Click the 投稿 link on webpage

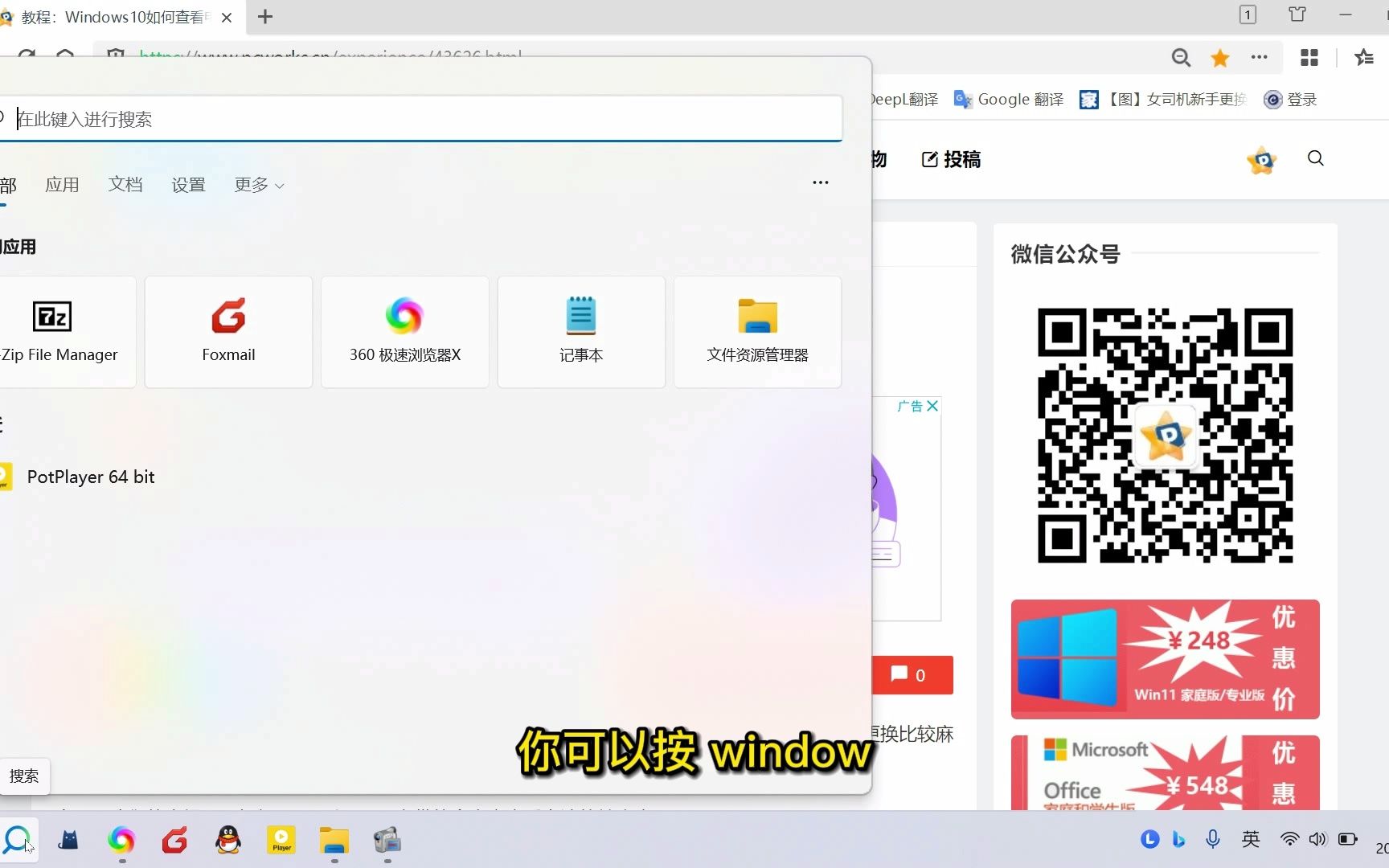click(951, 159)
